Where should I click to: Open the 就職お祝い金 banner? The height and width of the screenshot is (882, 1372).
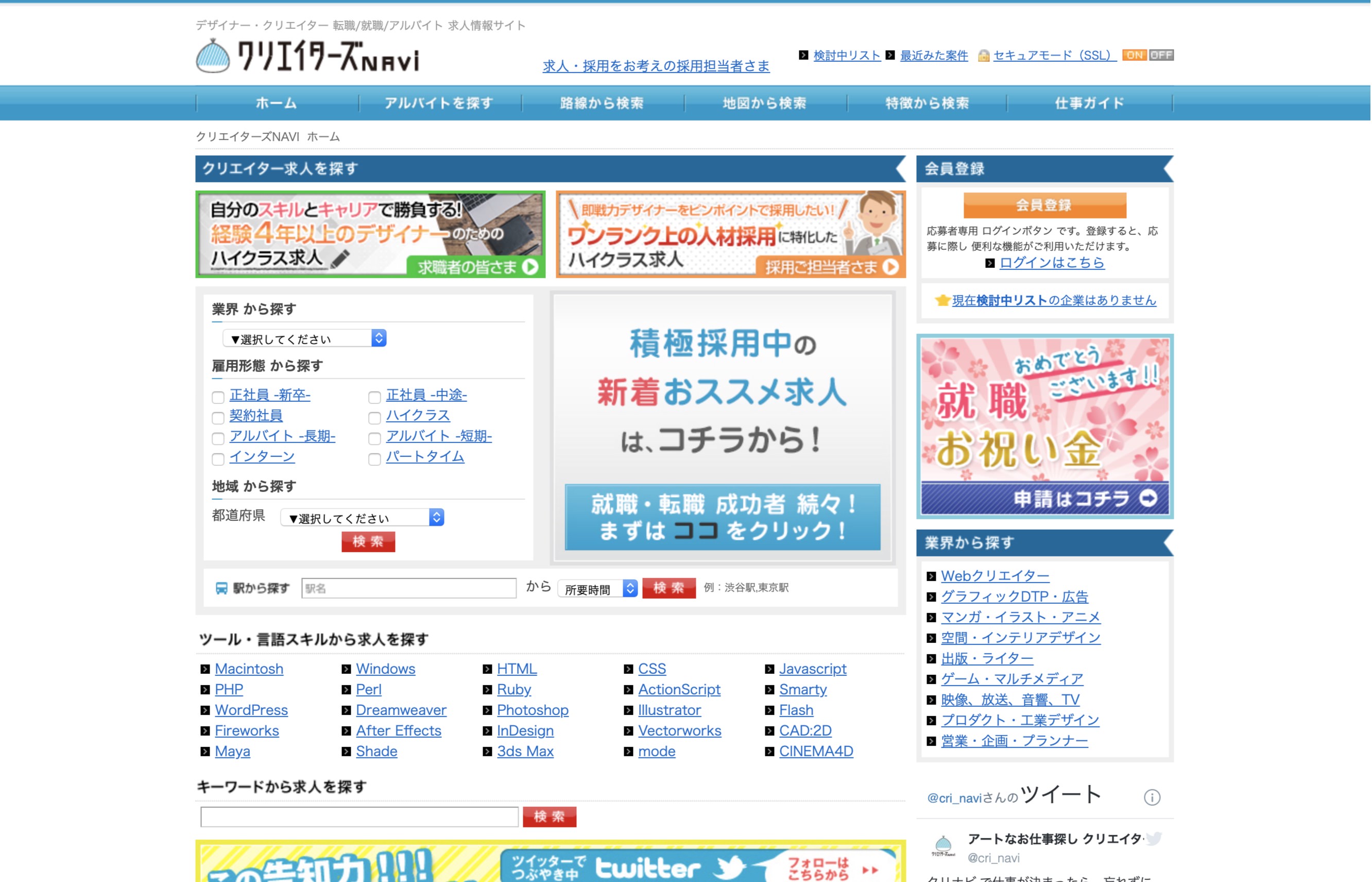click(1044, 426)
